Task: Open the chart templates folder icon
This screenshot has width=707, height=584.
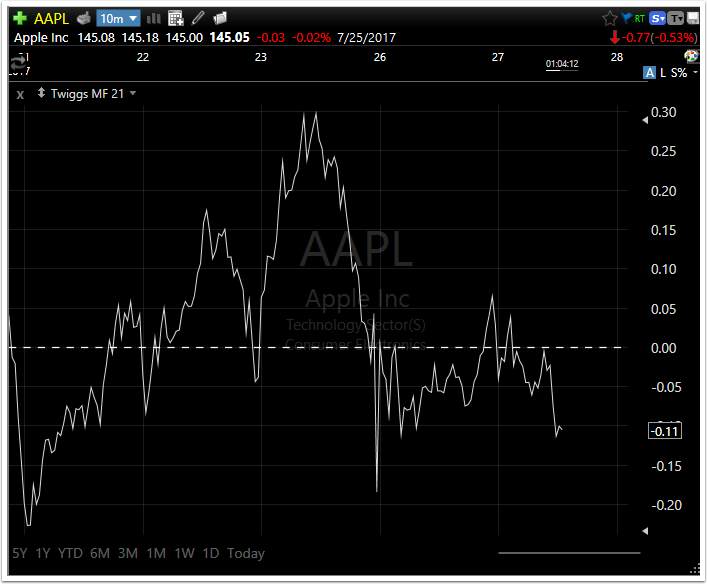Action: click(220, 18)
